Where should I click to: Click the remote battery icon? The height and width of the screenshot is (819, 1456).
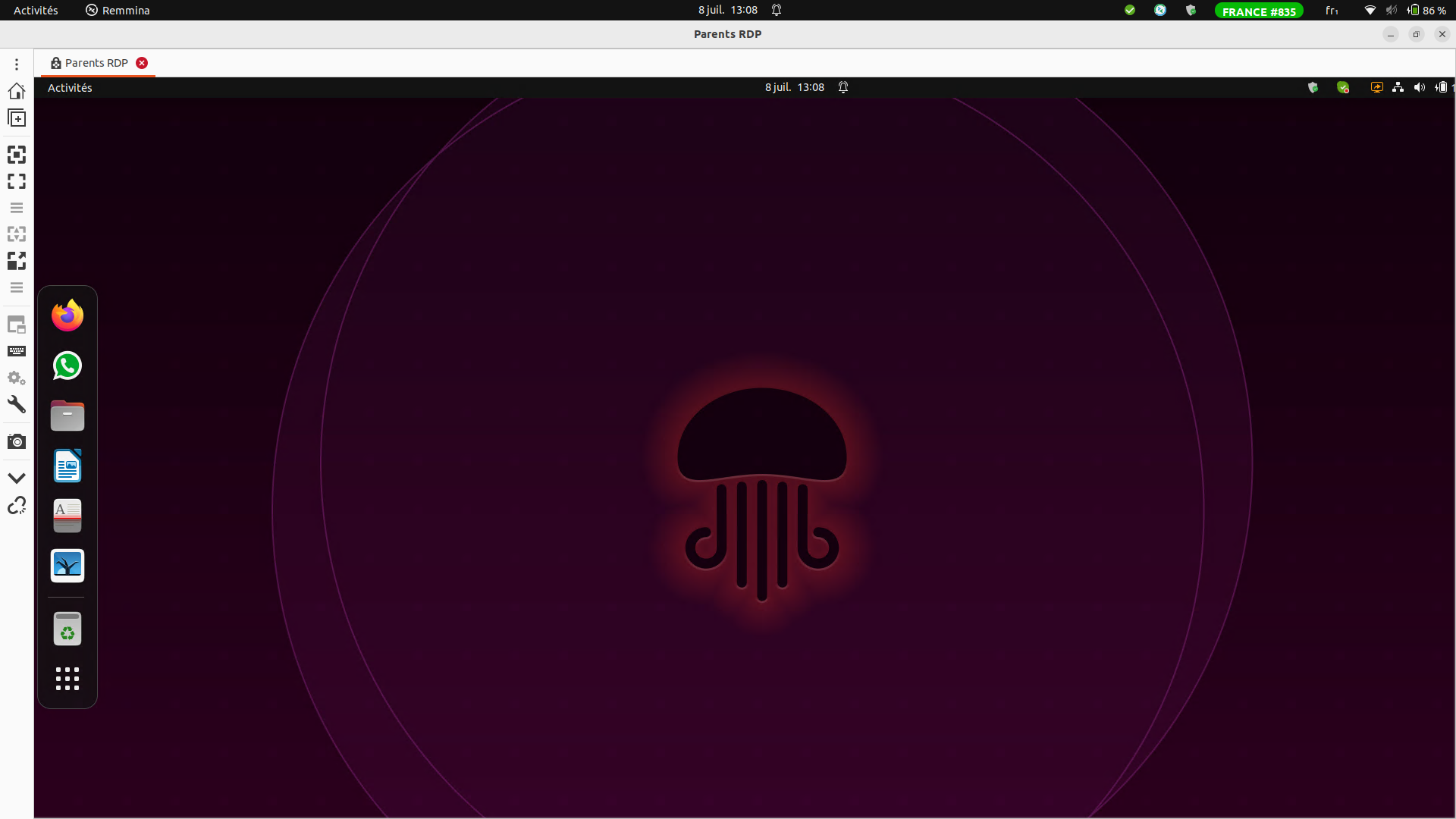pyautogui.click(x=1441, y=87)
